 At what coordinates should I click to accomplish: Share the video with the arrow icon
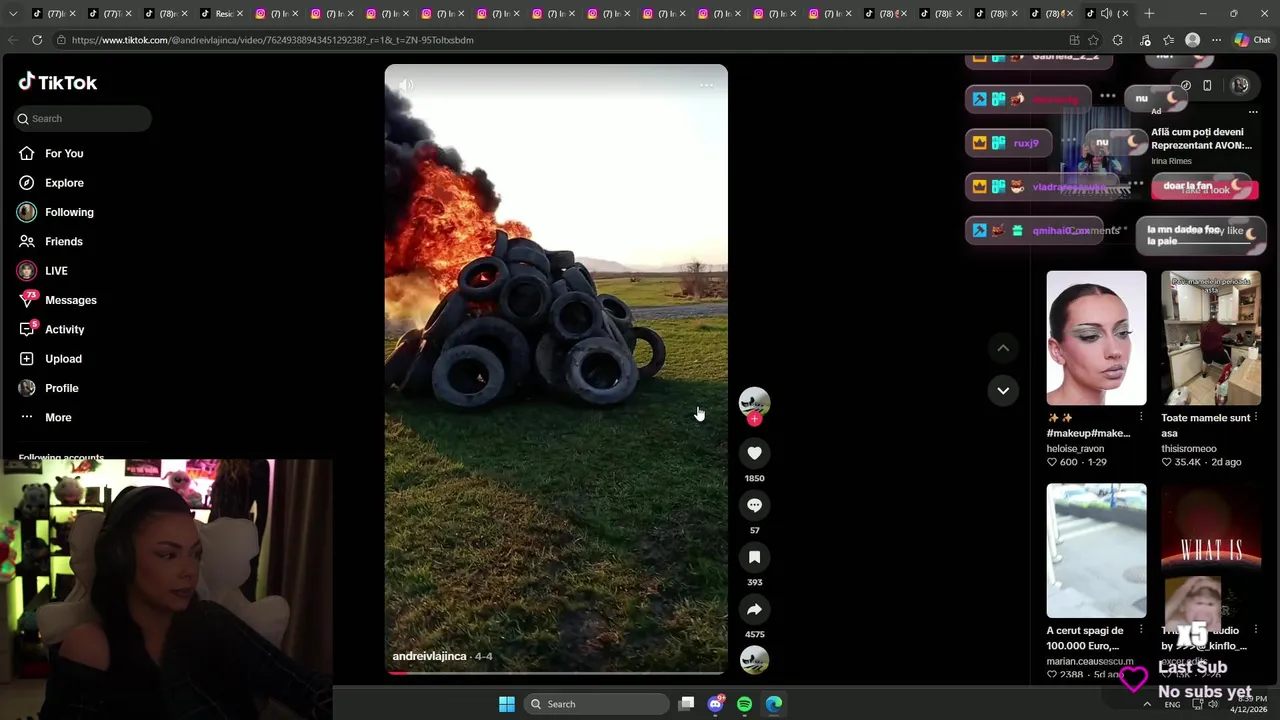pos(754,609)
